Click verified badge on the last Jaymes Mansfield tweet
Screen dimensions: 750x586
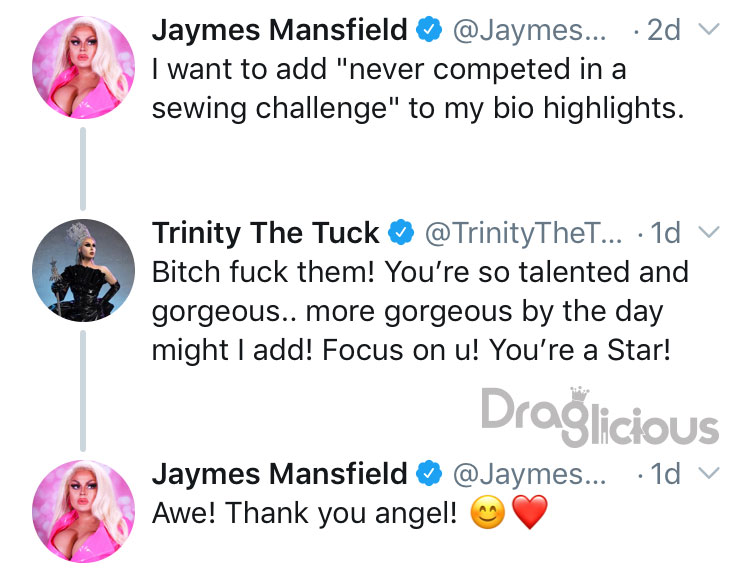tap(429, 474)
